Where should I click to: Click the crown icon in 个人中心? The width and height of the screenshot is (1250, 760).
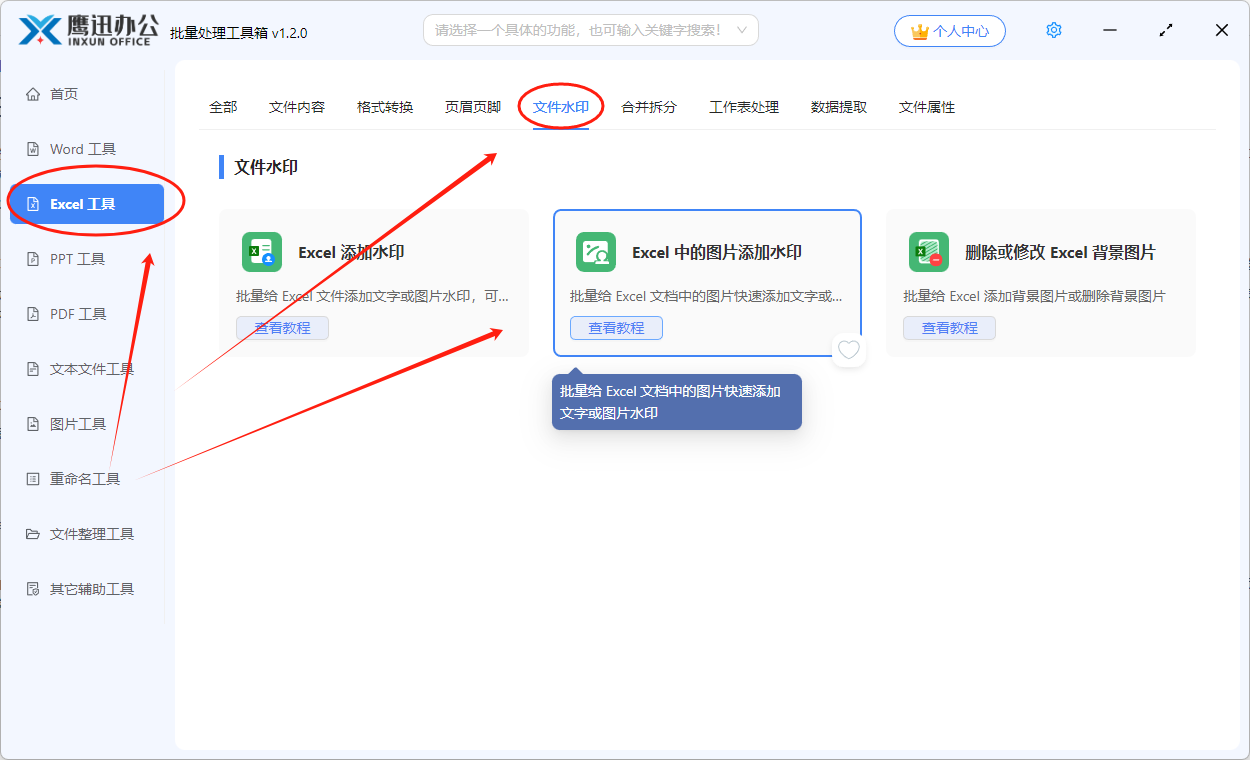tap(919, 31)
